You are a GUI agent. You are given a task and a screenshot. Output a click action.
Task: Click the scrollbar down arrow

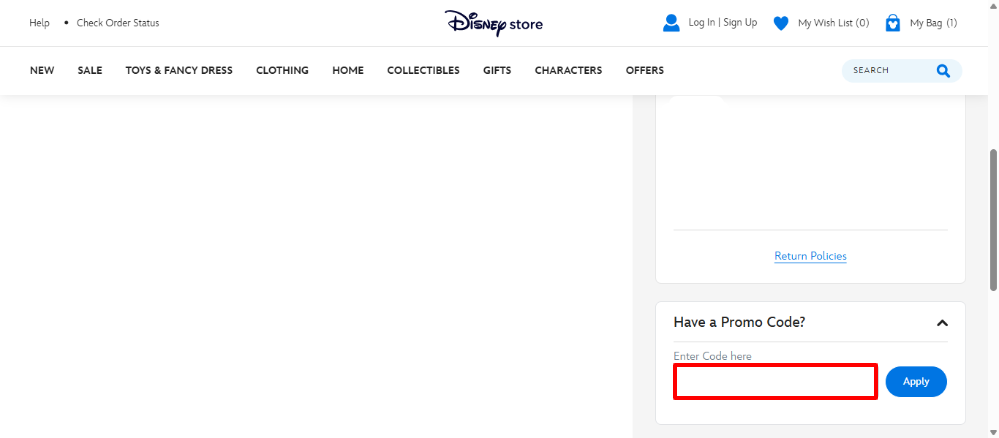(x=993, y=432)
